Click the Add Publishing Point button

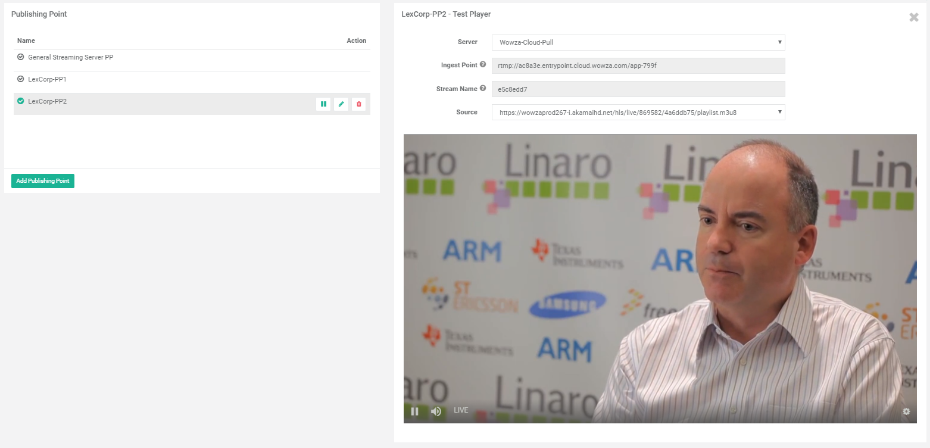43,181
